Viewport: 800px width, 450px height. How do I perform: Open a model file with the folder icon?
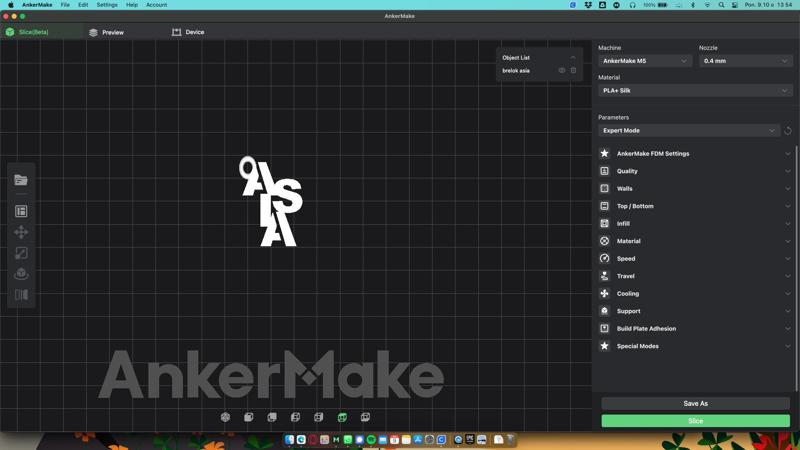21,180
